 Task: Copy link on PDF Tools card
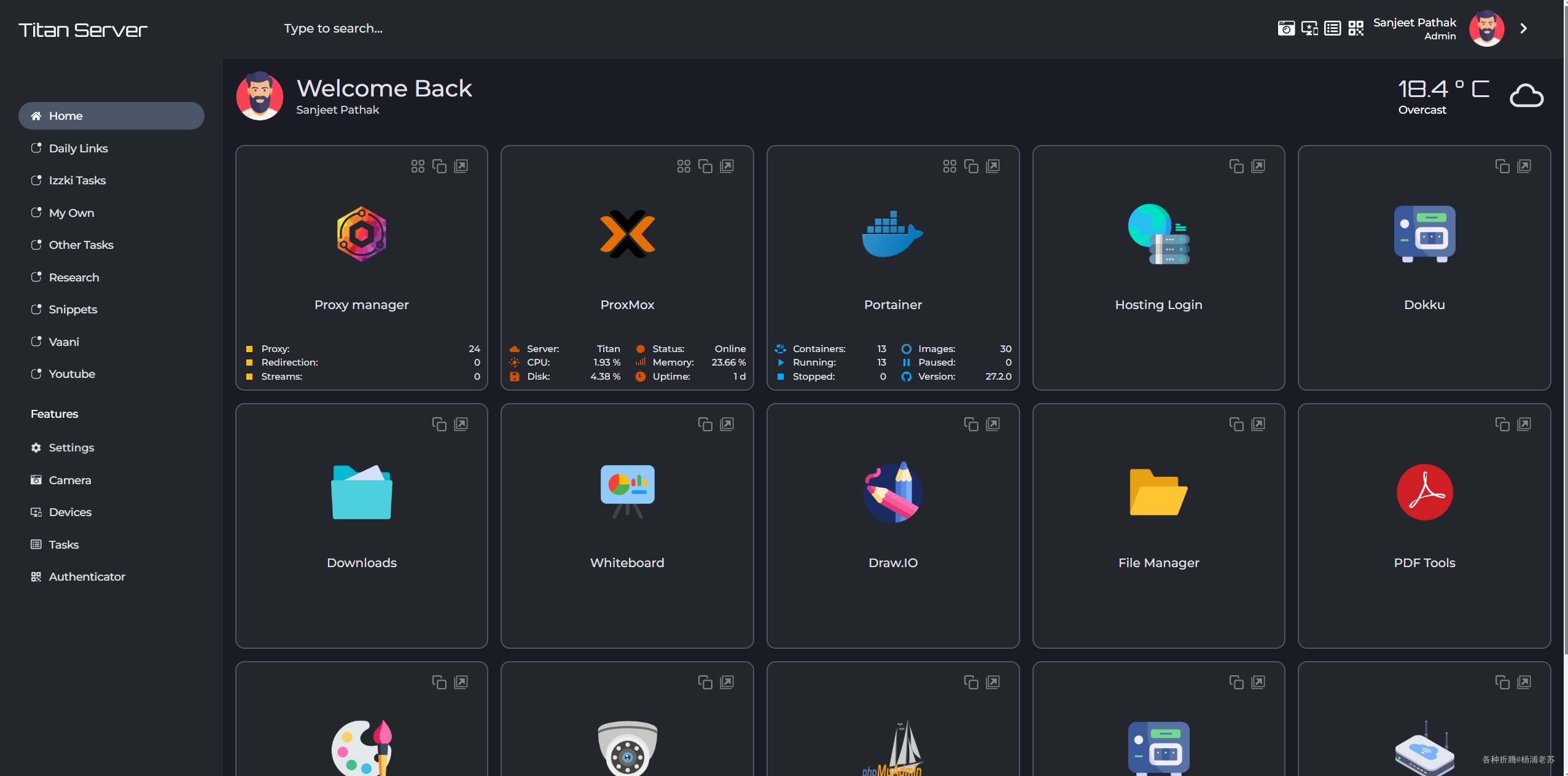[1502, 424]
